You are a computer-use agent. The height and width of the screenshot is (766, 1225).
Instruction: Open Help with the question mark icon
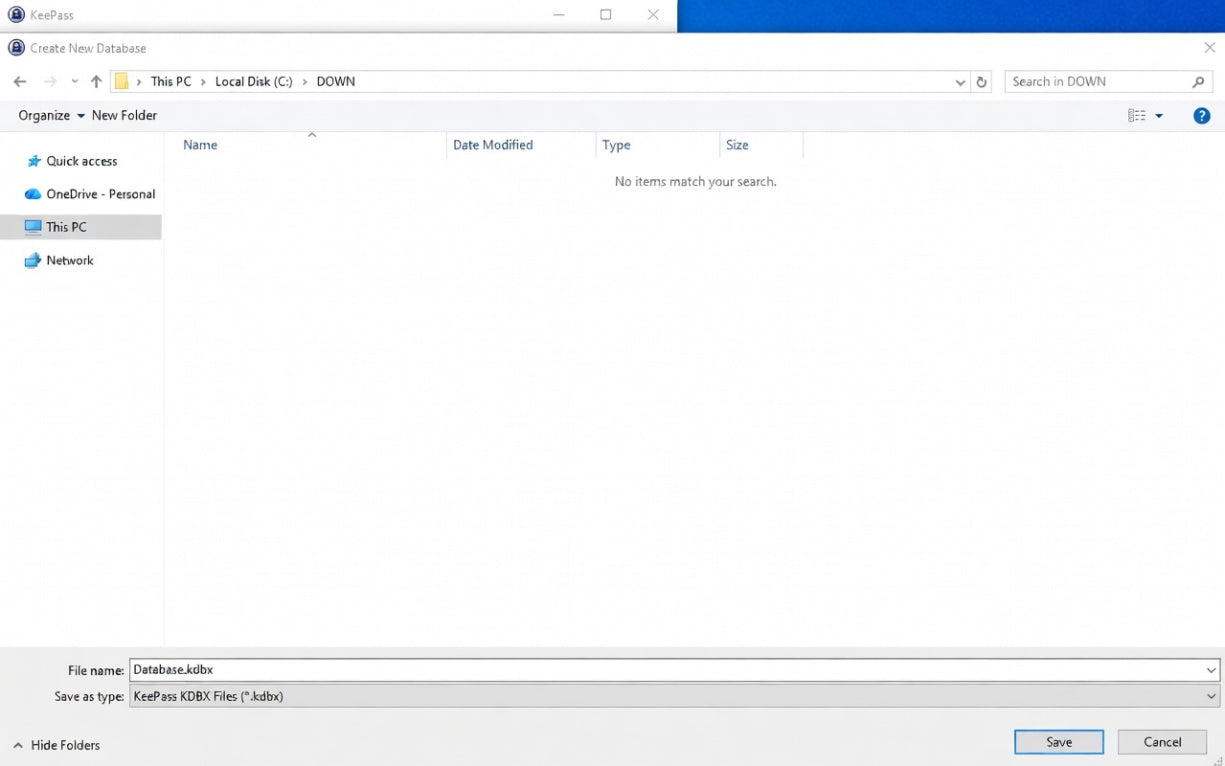click(1202, 116)
